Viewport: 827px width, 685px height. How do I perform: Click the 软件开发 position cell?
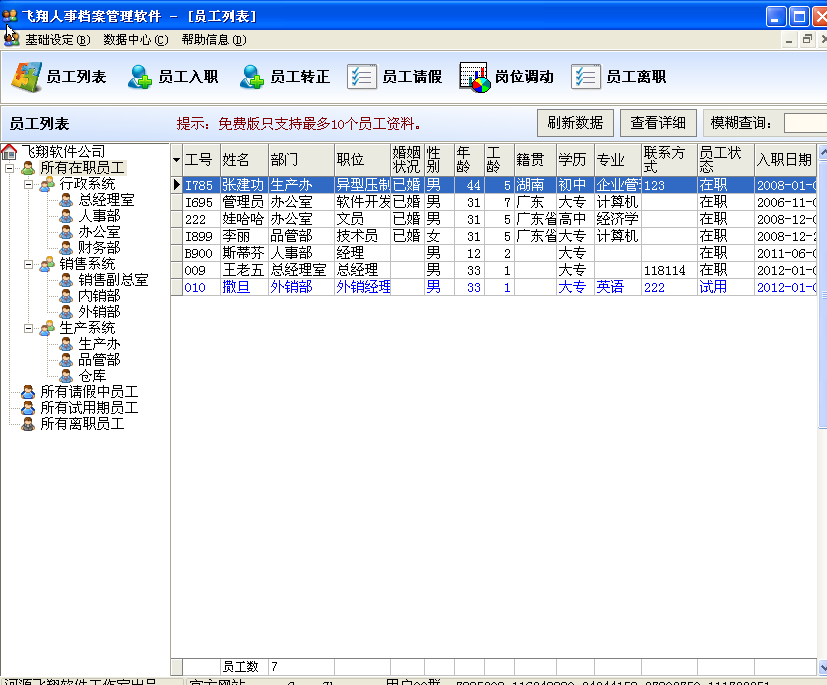coord(362,202)
